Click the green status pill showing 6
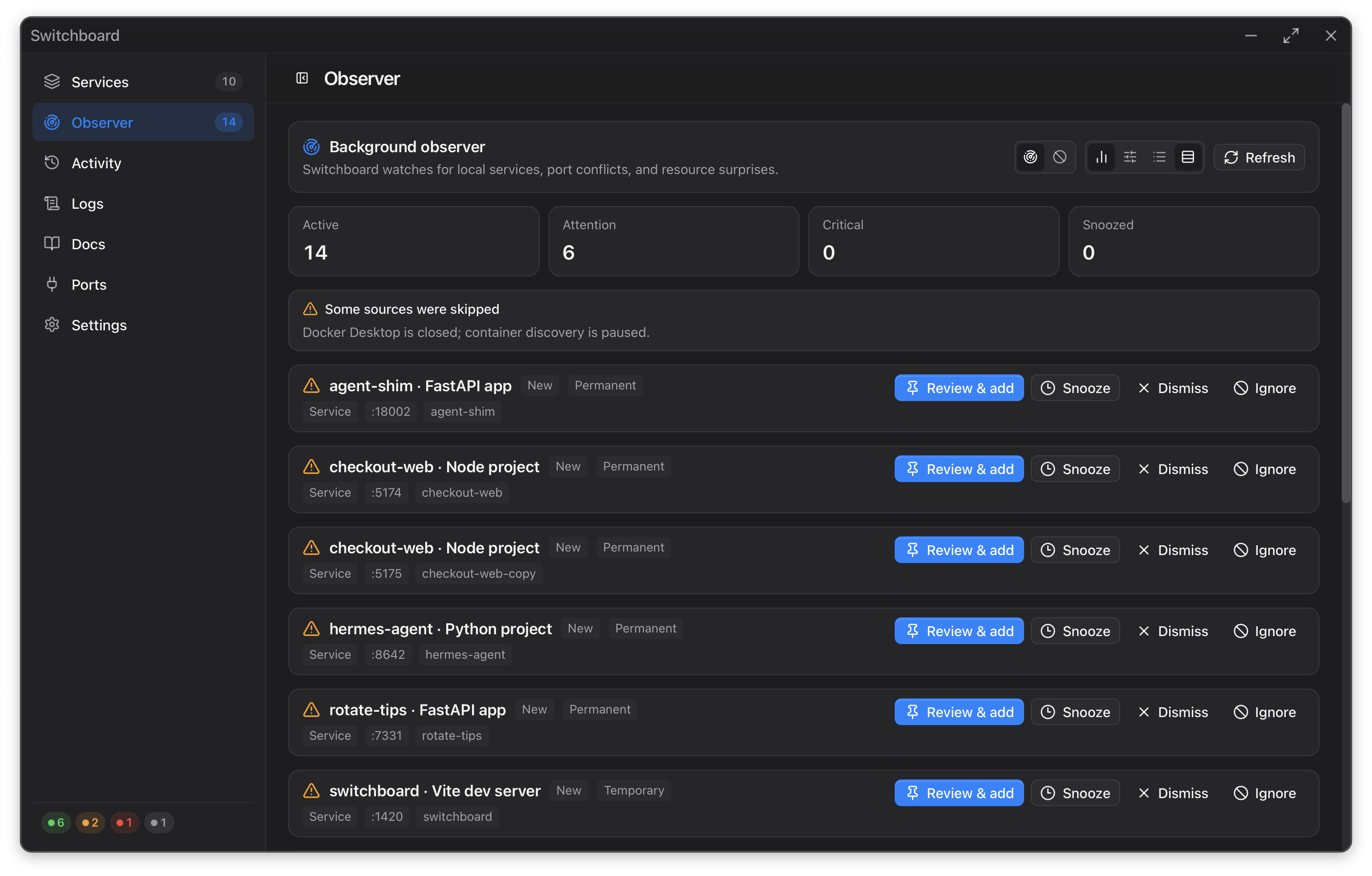Screen dimensions: 1372x876 click(56, 823)
